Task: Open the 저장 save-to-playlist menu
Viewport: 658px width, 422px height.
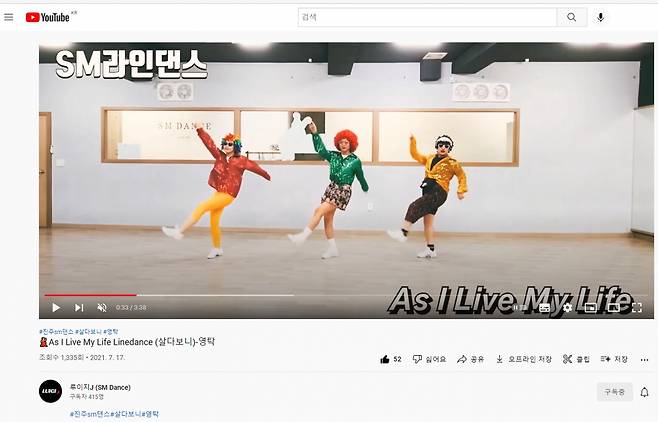Action: click(614, 359)
